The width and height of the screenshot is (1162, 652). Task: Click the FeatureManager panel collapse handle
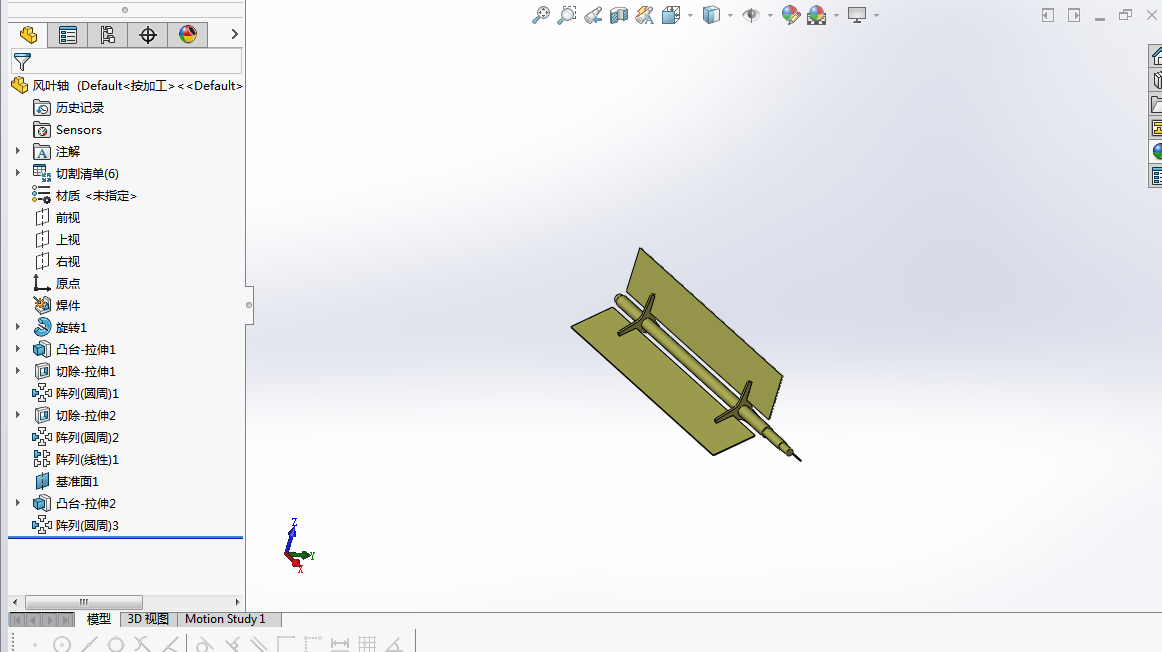[249, 305]
